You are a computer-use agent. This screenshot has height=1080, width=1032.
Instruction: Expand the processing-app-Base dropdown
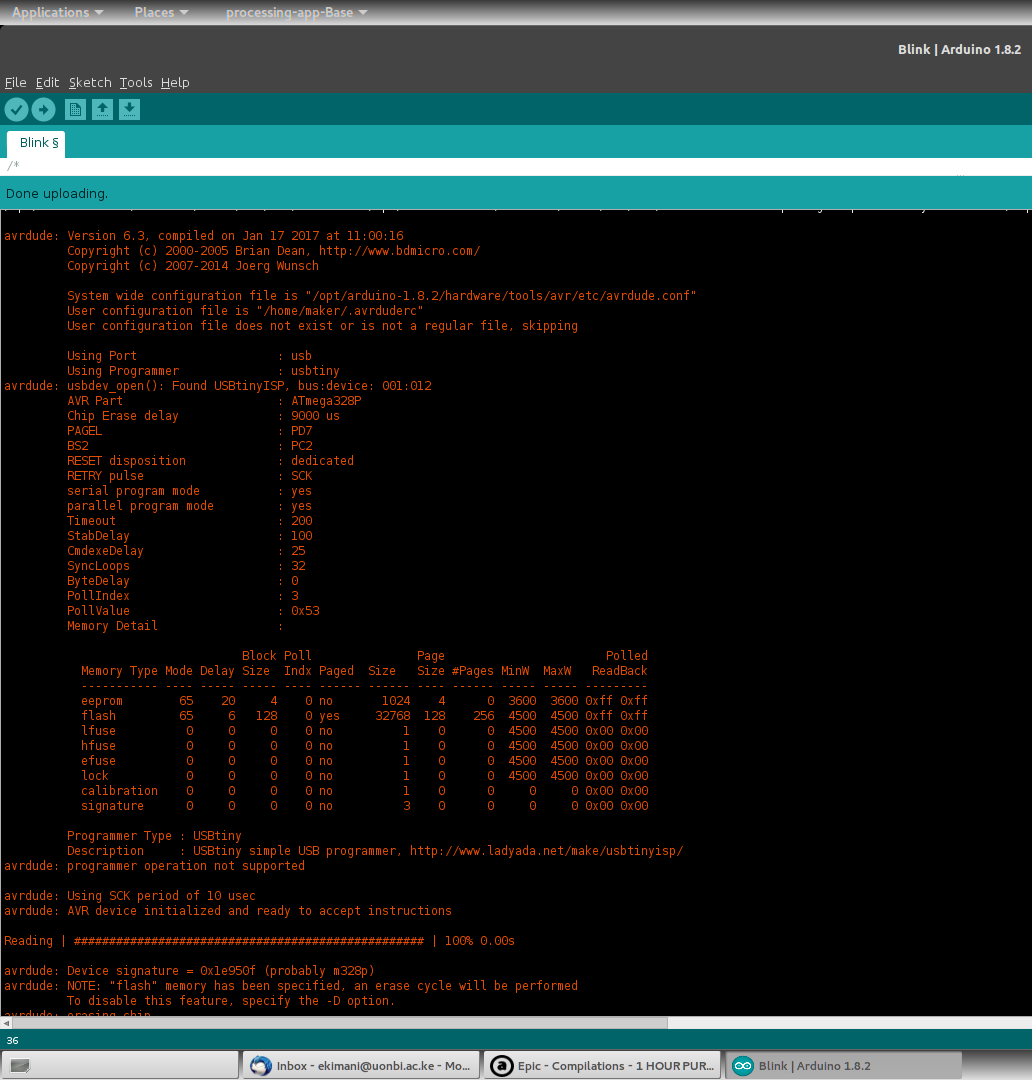(296, 12)
